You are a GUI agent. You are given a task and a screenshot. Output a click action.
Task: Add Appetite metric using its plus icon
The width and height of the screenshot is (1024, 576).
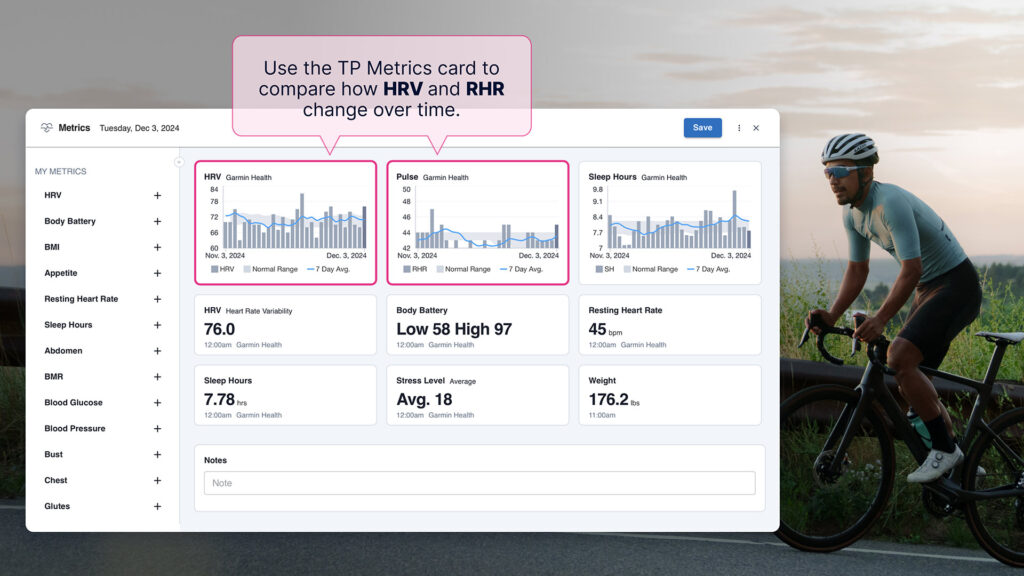(x=157, y=273)
